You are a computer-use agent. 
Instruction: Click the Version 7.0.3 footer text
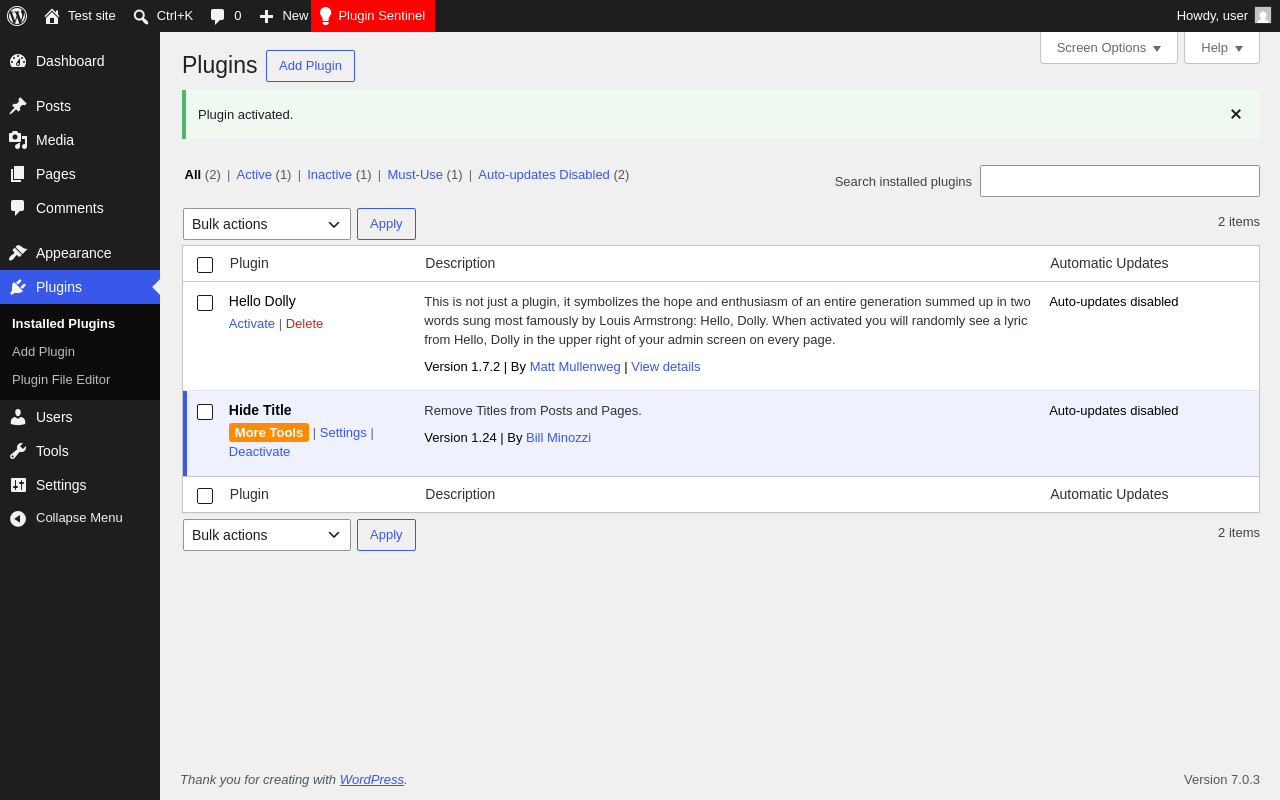tap(1222, 779)
